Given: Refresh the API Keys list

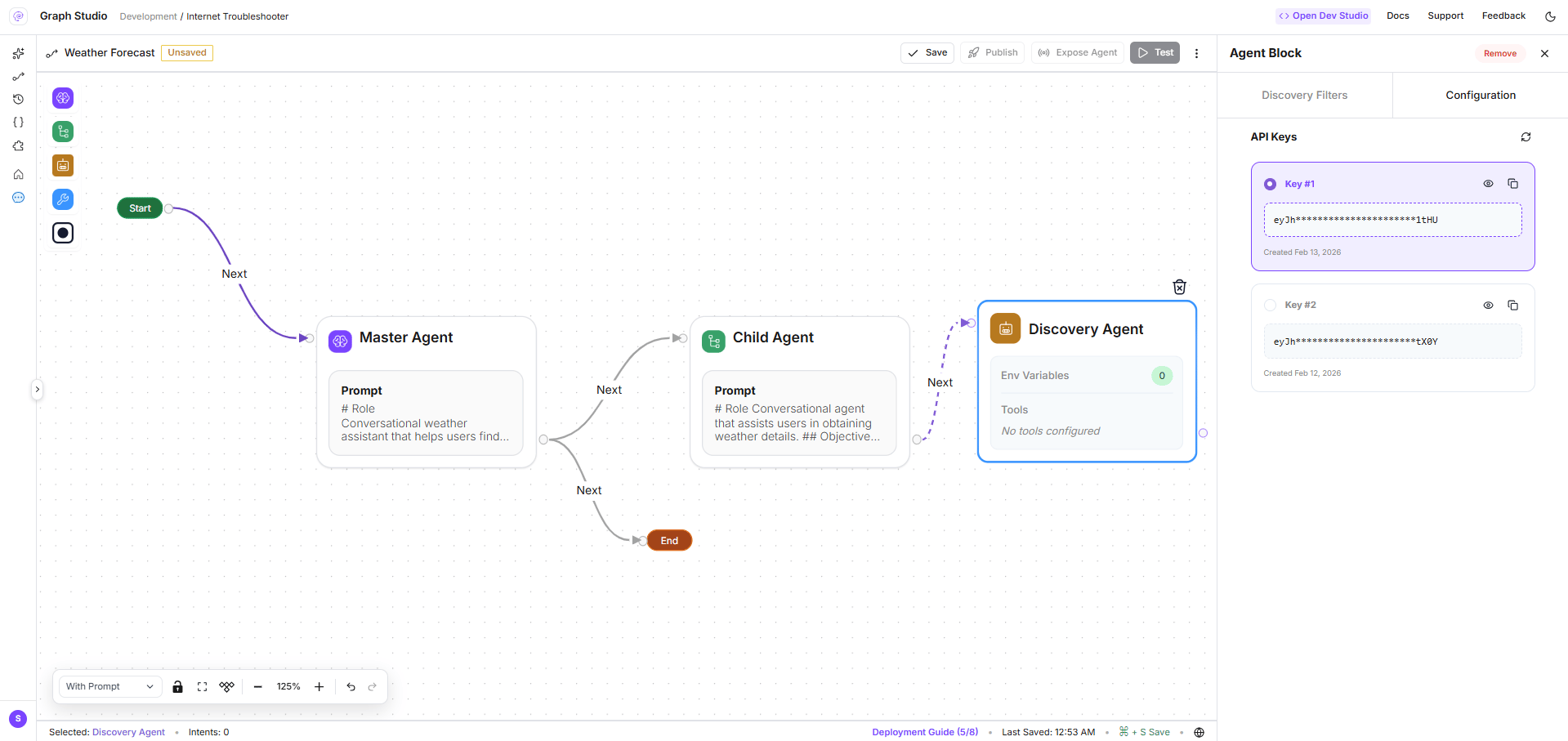Looking at the screenshot, I should tap(1526, 137).
